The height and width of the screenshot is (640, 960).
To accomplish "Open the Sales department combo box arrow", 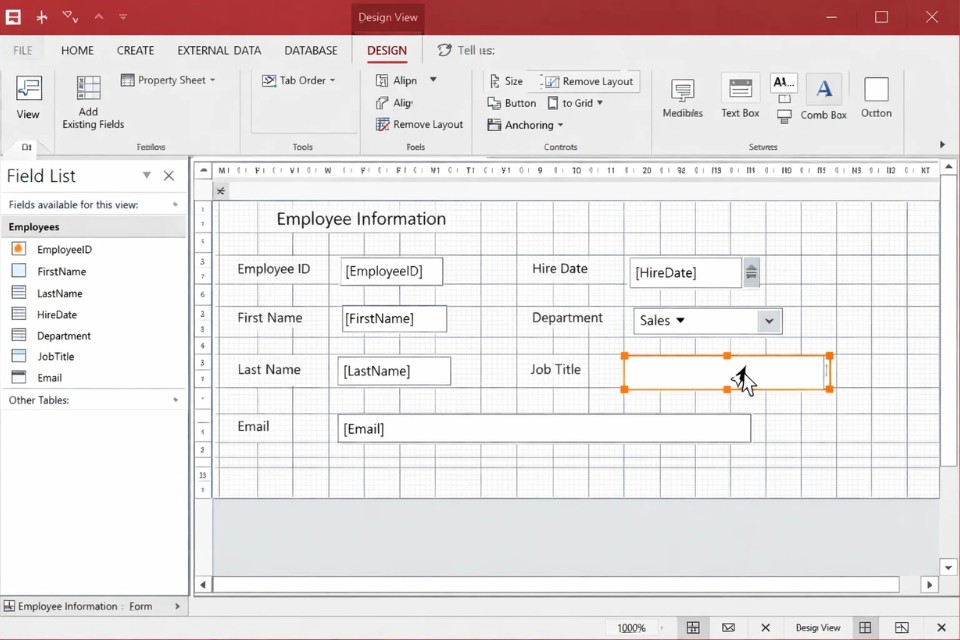I will [768, 321].
